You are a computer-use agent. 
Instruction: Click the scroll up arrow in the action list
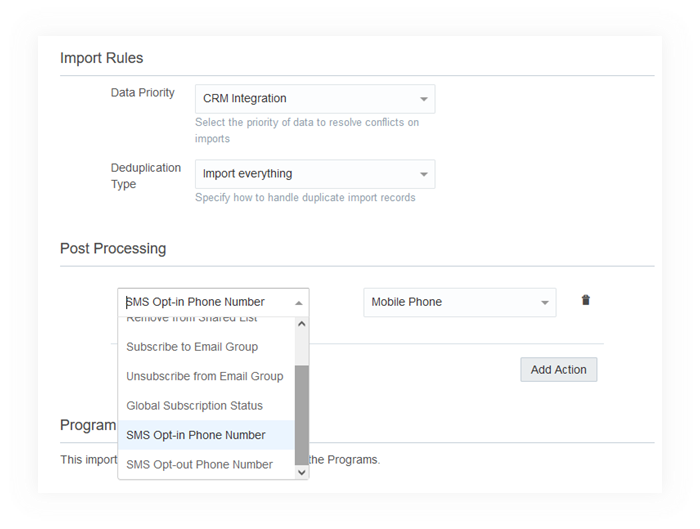[x=302, y=325]
